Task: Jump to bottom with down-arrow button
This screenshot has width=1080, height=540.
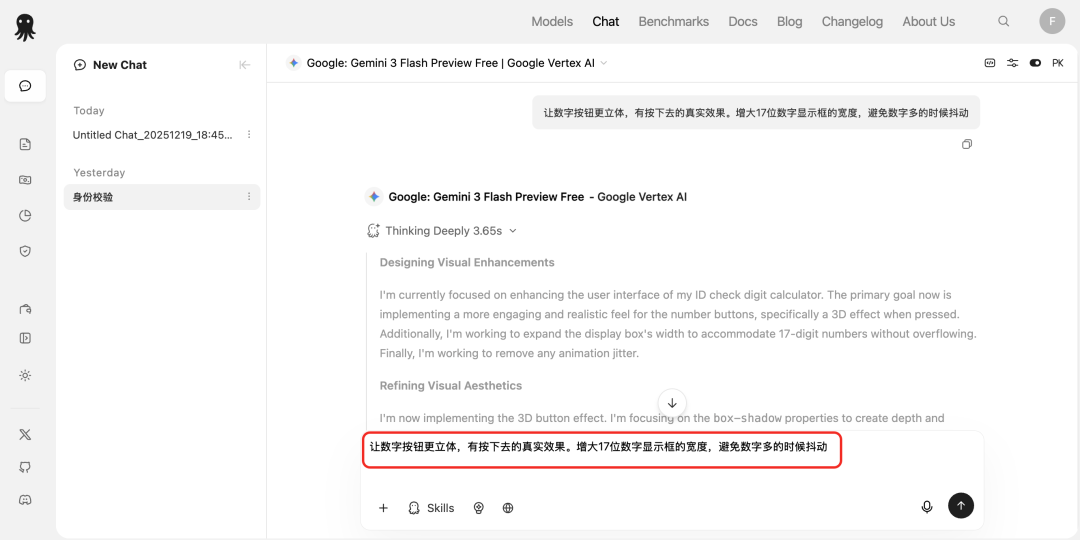Action: (x=672, y=403)
